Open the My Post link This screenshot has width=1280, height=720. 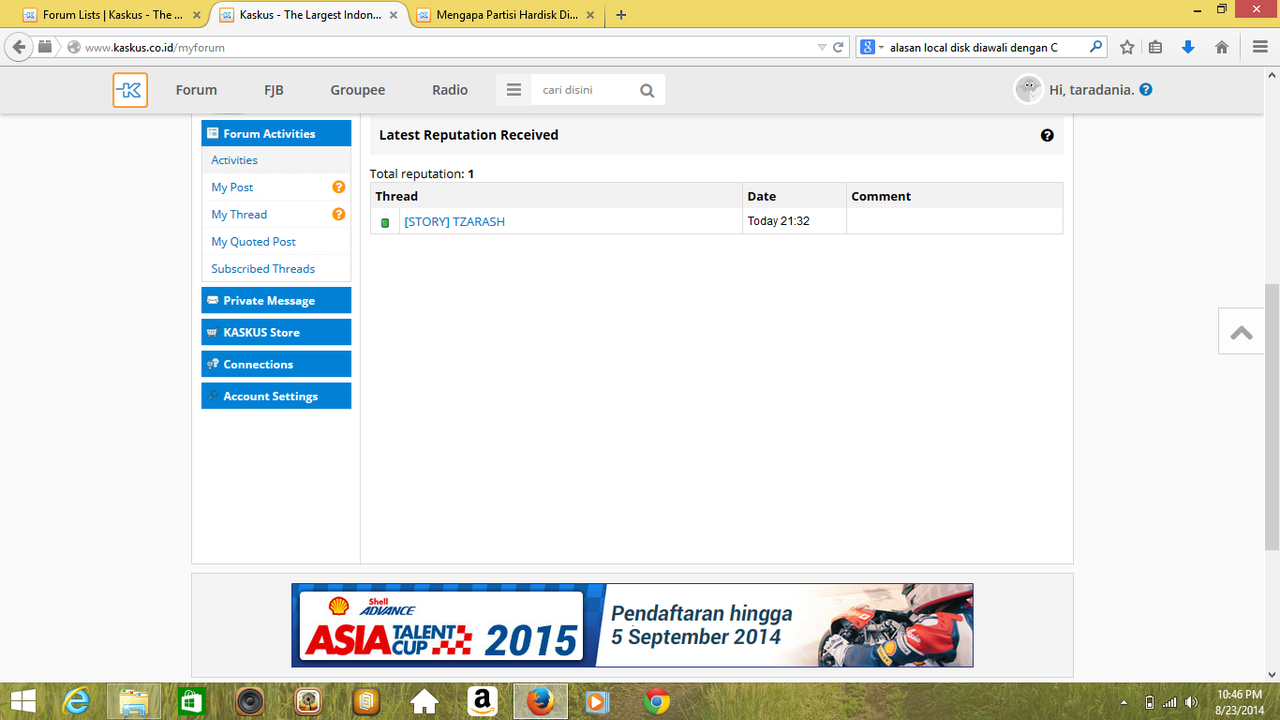point(232,187)
